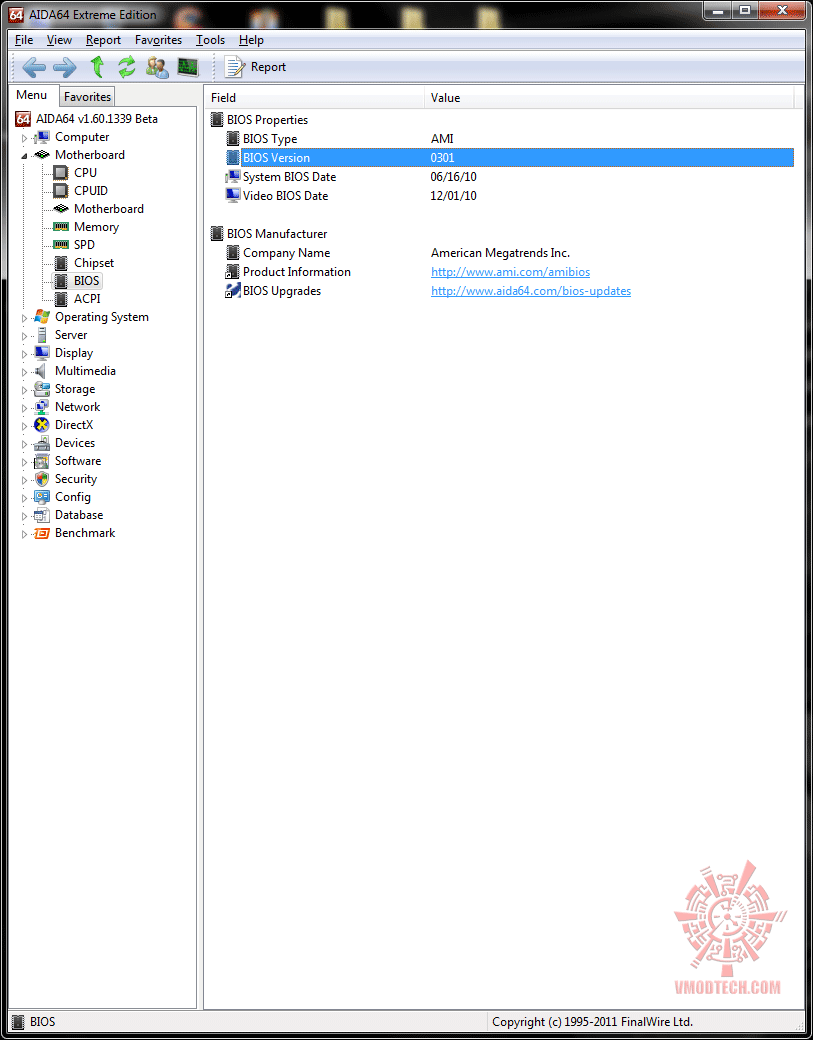Expand the Server tree node

pos(25,336)
